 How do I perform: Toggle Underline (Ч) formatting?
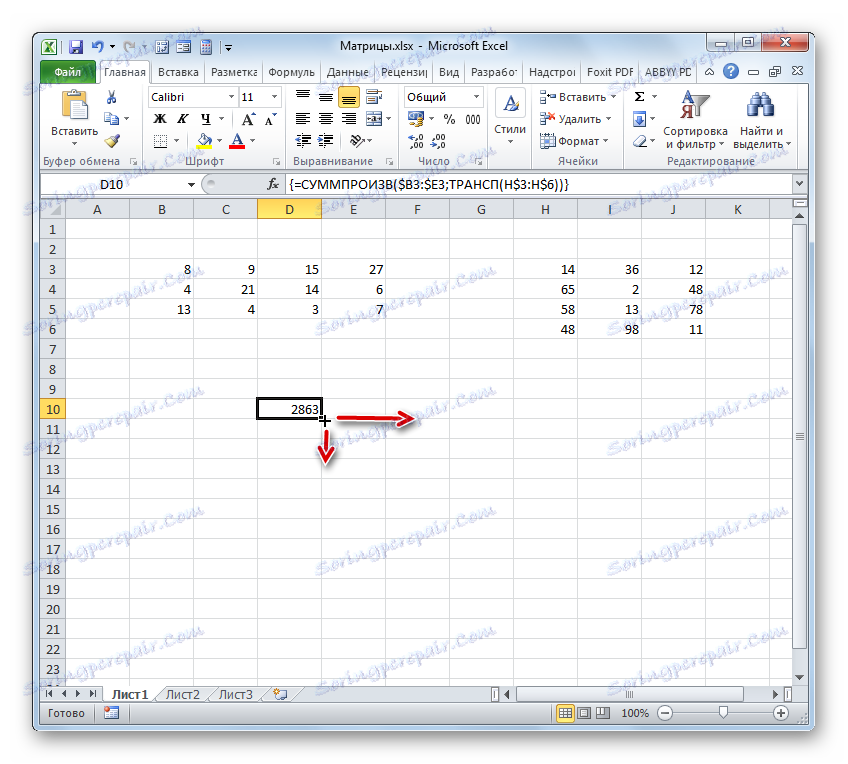(205, 119)
